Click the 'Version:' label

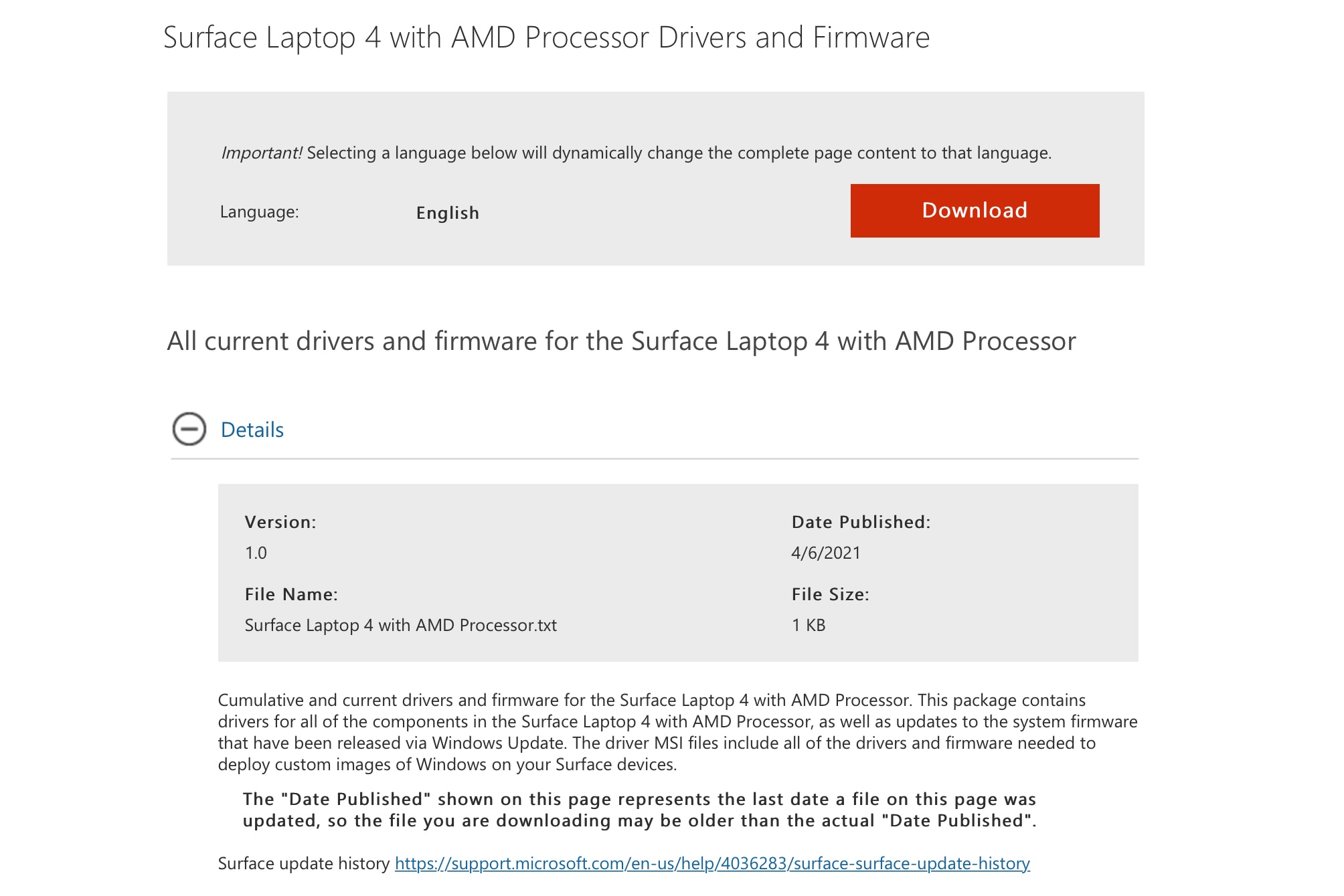point(280,522)
